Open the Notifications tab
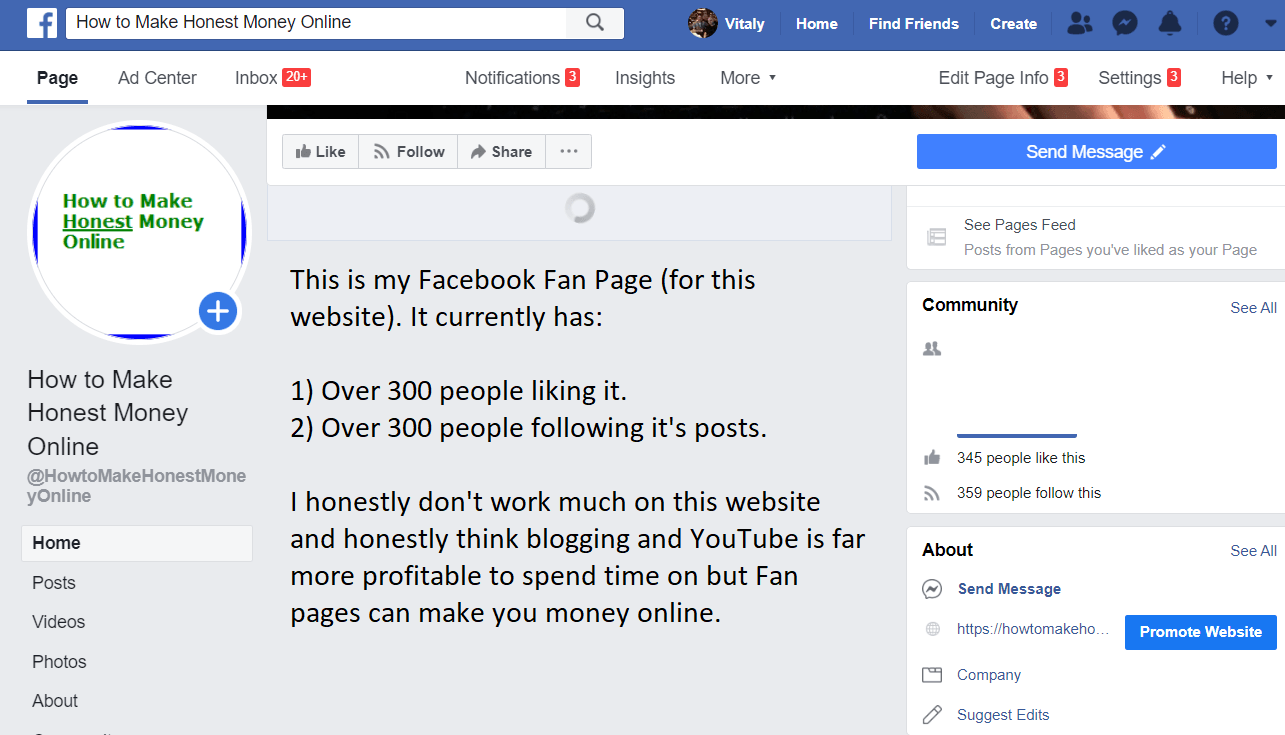The height and width of the screenshot is (735, 1285). point(522,78)
